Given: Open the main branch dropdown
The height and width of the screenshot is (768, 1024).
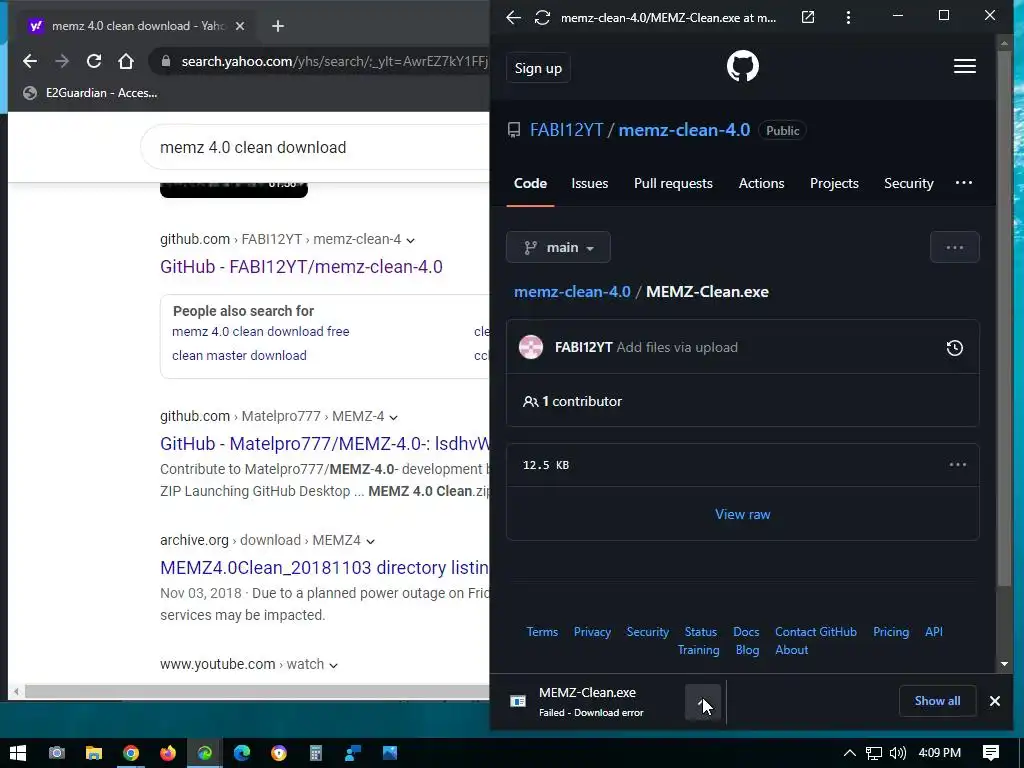Looking at the screenshot, I should 558,248.
